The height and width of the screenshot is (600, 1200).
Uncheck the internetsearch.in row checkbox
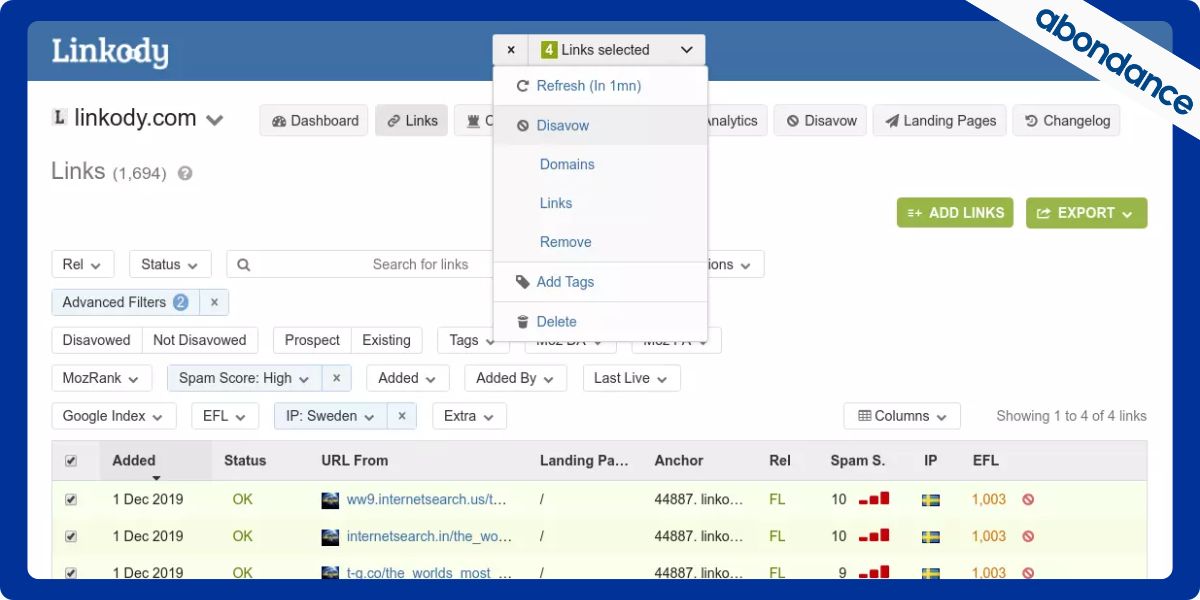[x=71, y=536]
